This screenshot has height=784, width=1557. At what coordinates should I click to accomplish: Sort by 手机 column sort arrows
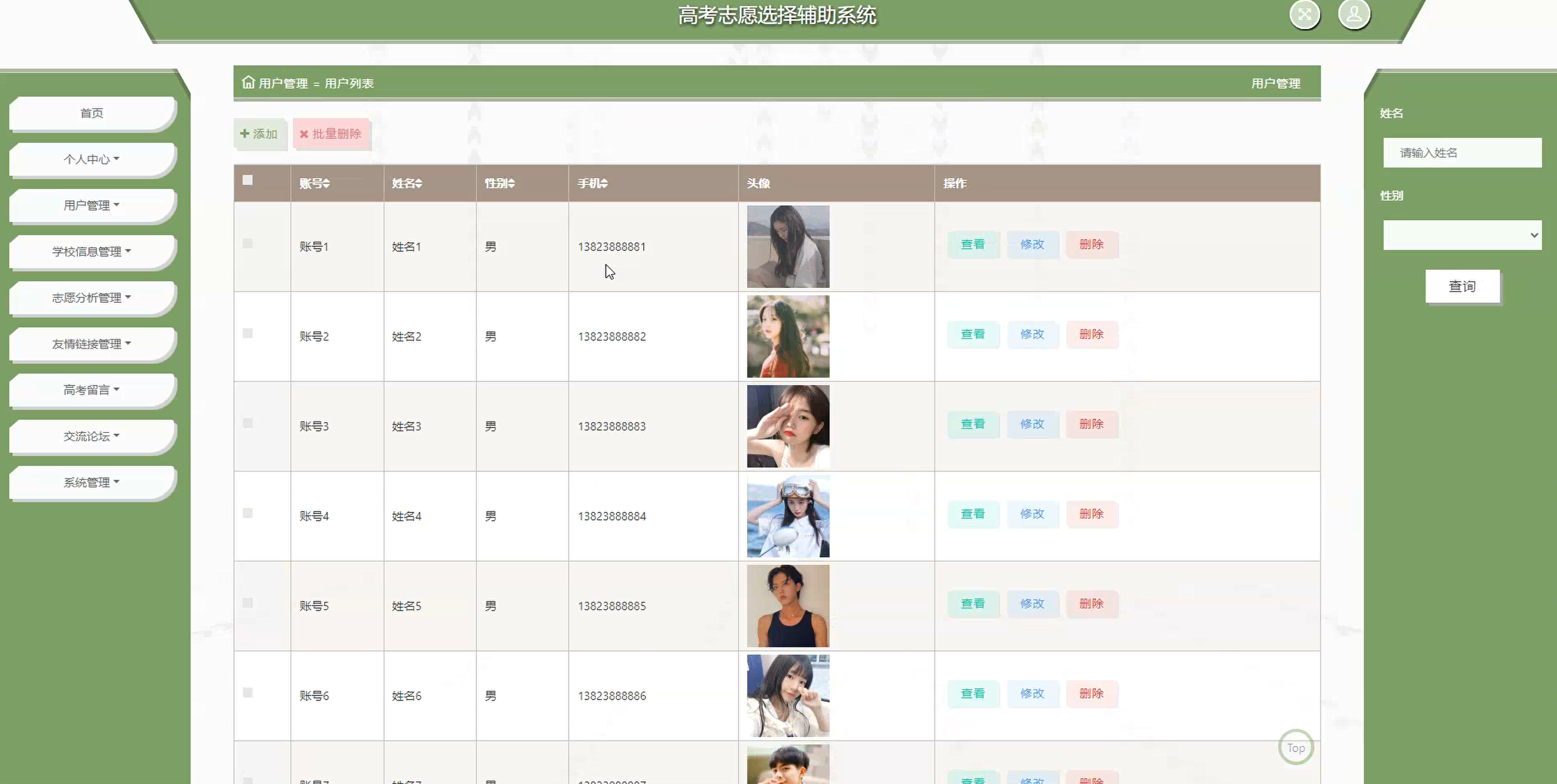(x=604, y=184)
